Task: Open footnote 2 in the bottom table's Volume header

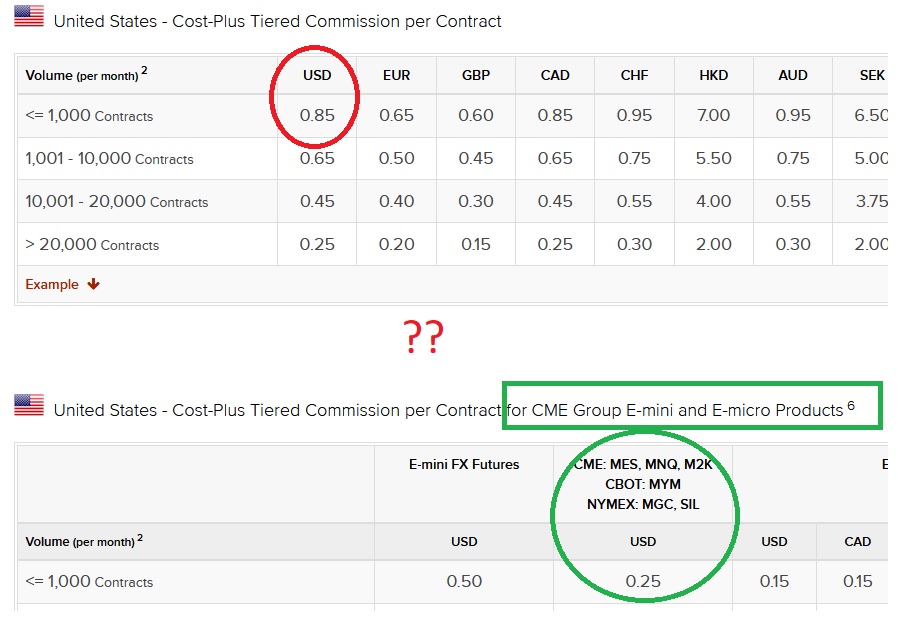Action: point(140,537)
